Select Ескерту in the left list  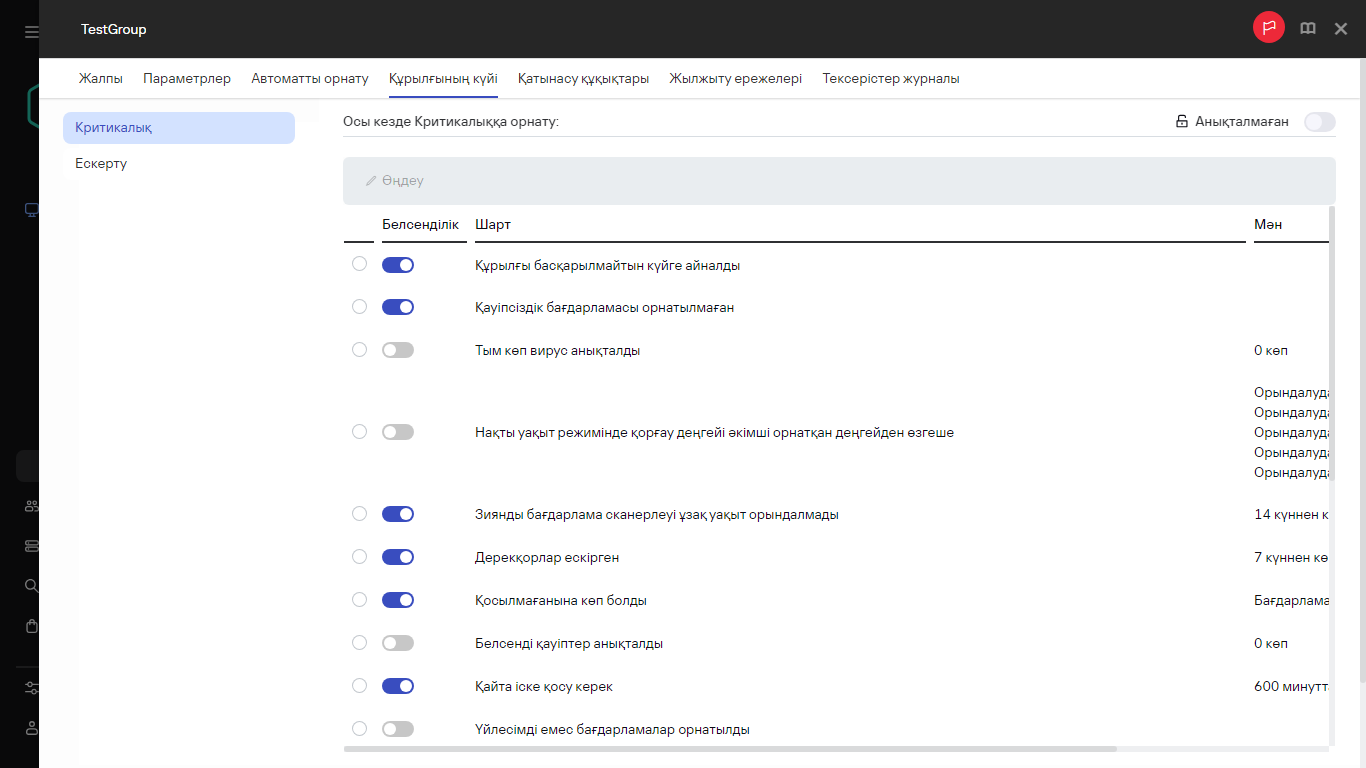(101, 163)
